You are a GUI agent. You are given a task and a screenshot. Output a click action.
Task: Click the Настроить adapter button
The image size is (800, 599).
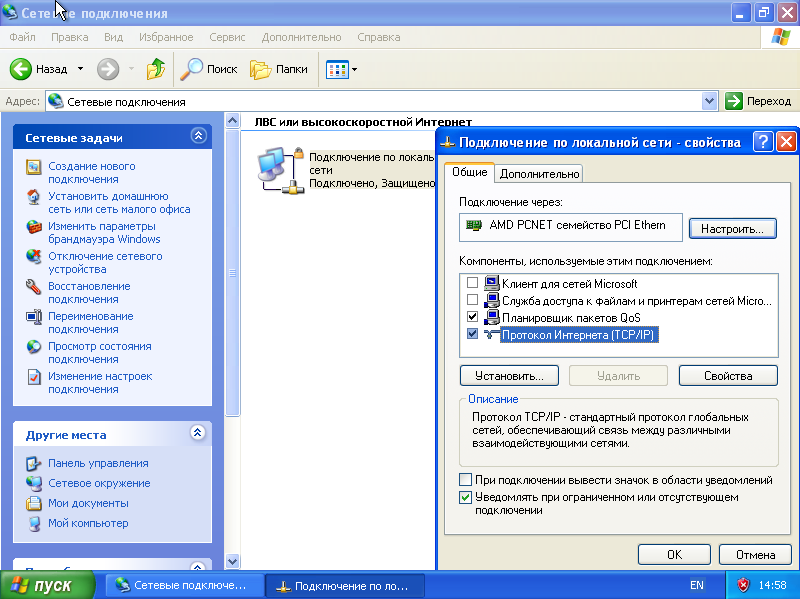point(732,228)
